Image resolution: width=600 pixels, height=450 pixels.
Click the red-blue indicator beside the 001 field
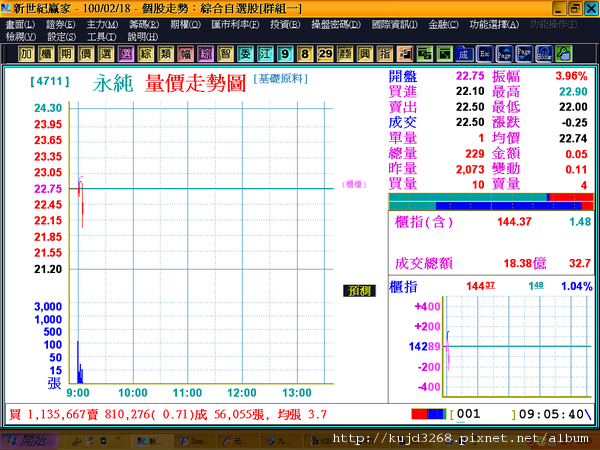click(x=429, y=414)
